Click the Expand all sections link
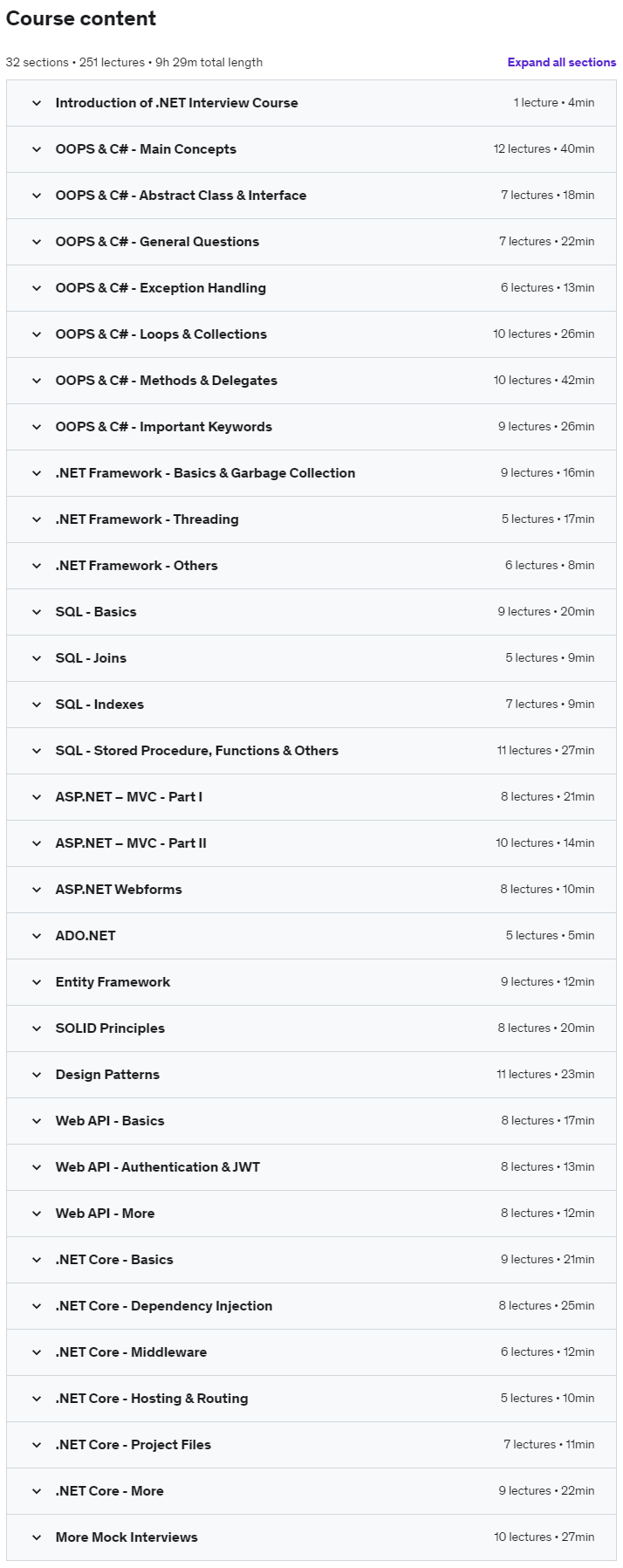The image size is (623, 1568). [x=561, y=62]
